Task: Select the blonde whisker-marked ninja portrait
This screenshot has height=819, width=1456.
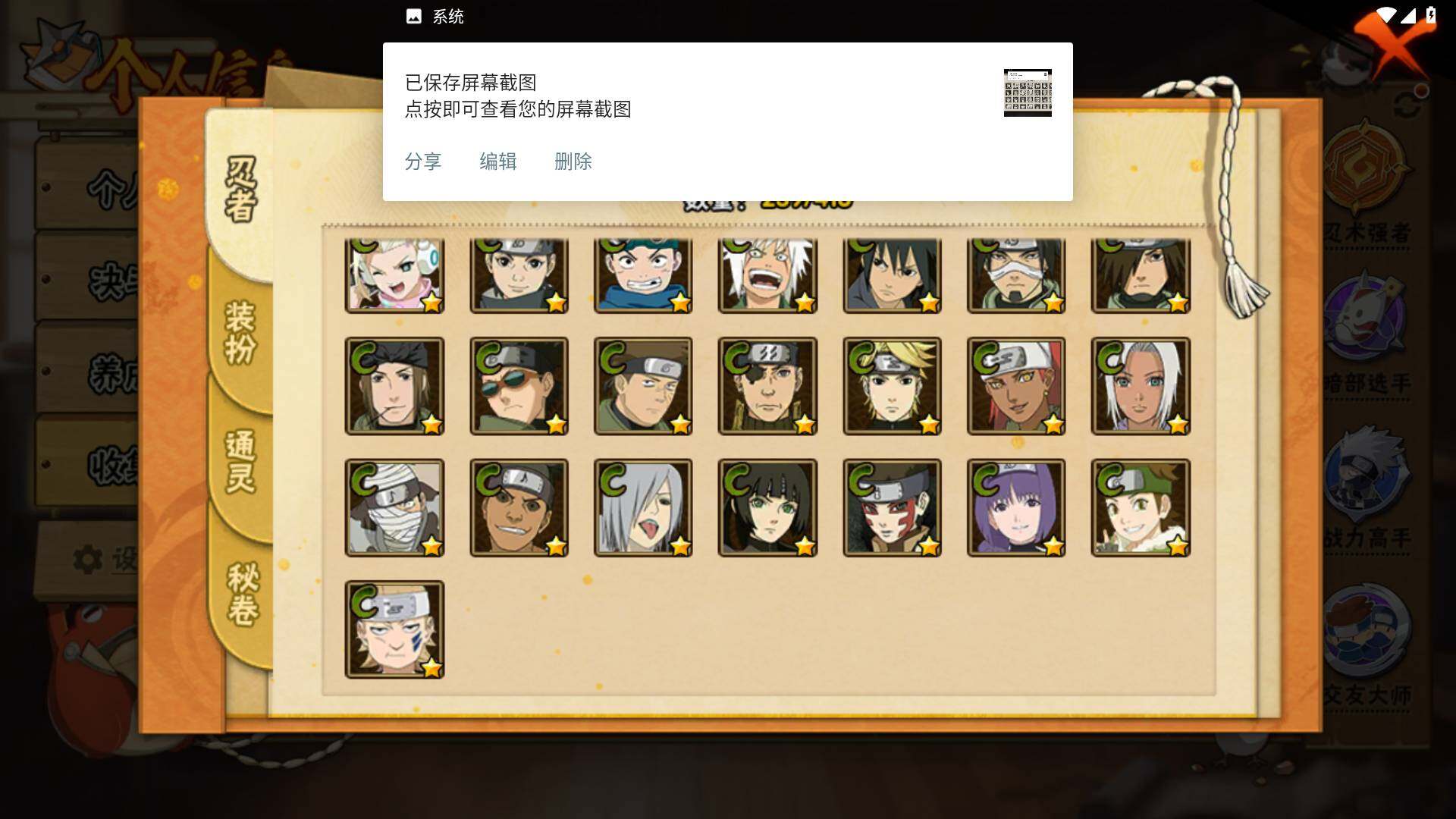Action: tap(394, 629)
